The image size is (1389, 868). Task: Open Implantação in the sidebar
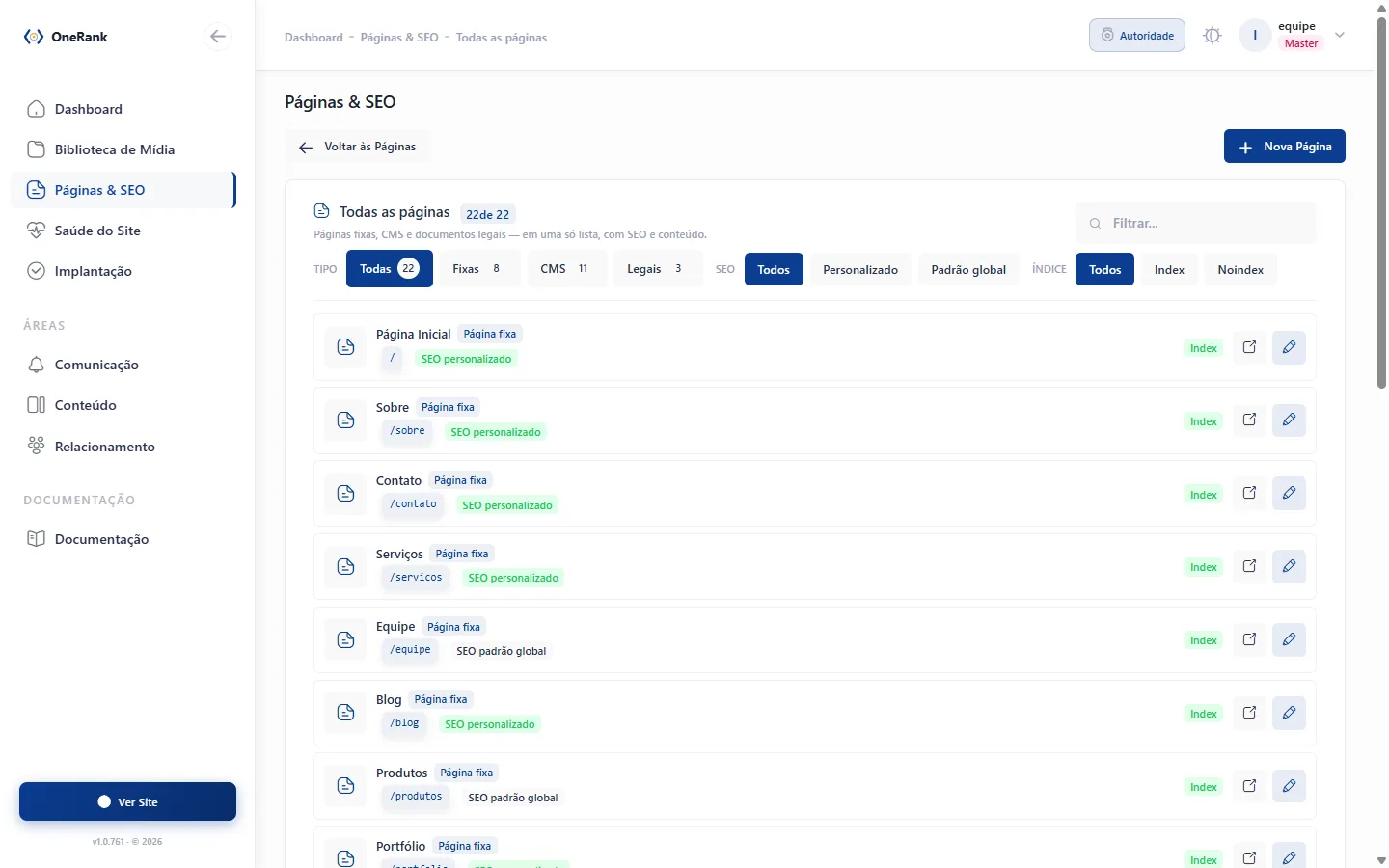(x=123, y=271)
